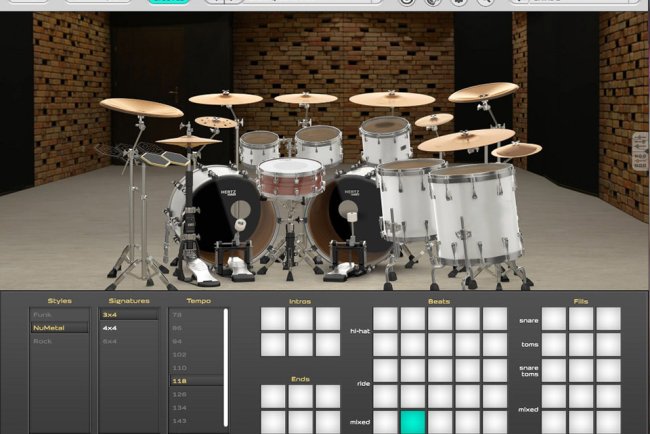This screenshot has width=650, height=434.
Task: Trigger middle toms Fills pad
Action: tap(581, 344)
